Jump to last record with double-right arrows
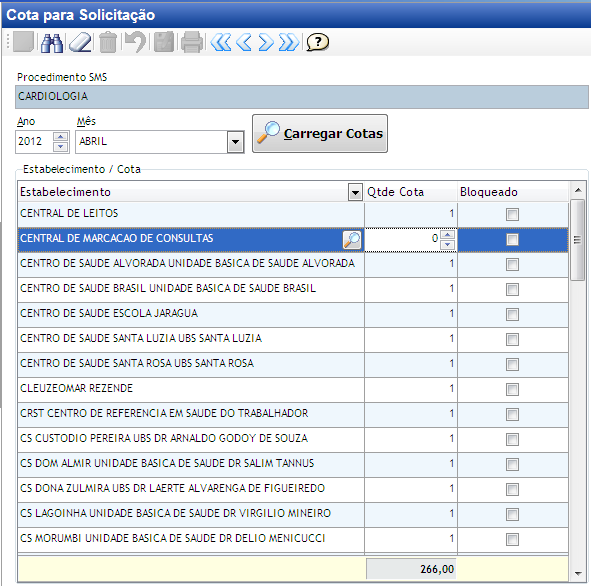 click(289, 43)
